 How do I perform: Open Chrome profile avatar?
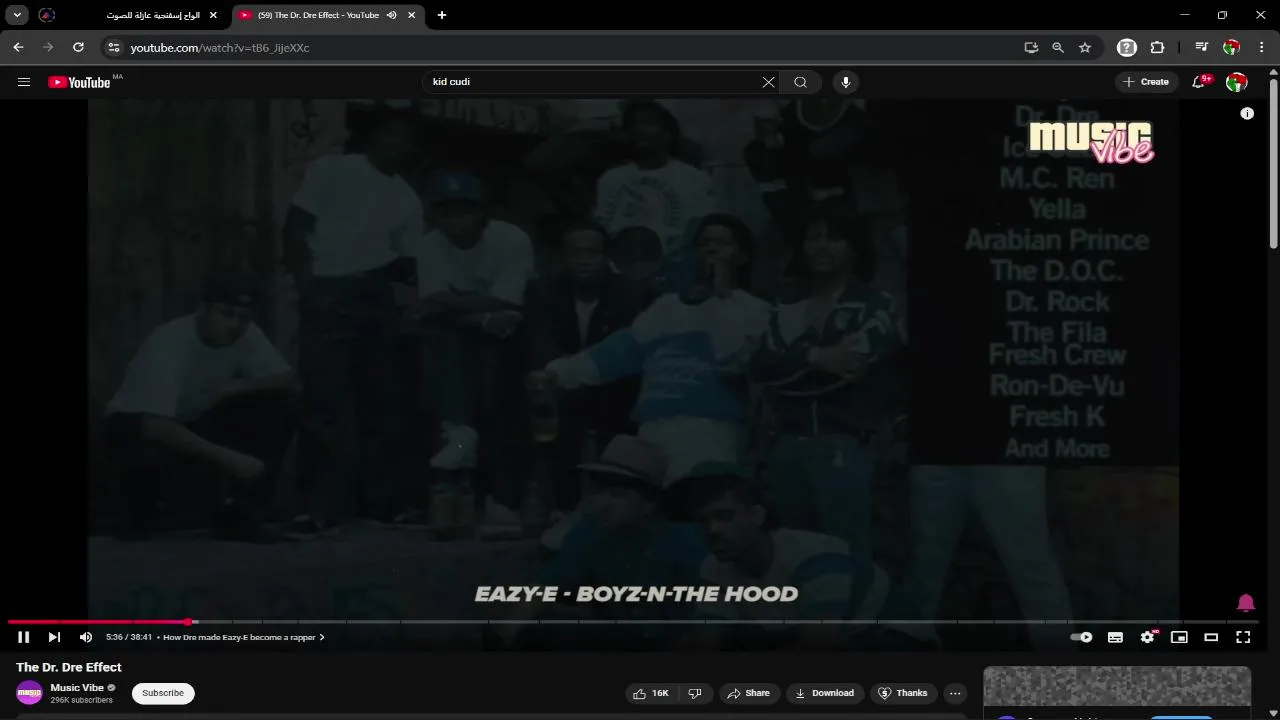[1232, 47]
